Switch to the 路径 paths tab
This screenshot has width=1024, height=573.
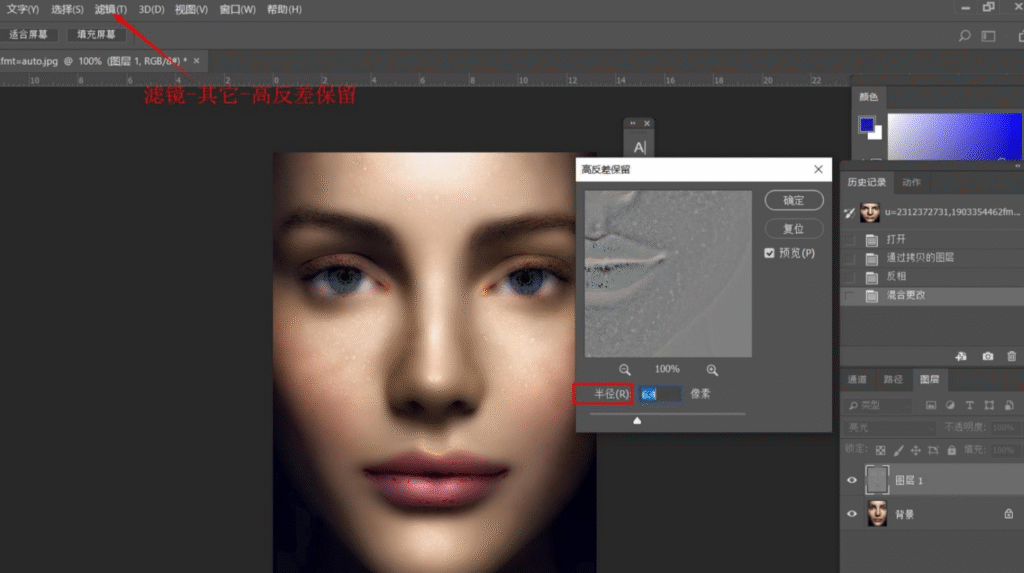(893, 380)
